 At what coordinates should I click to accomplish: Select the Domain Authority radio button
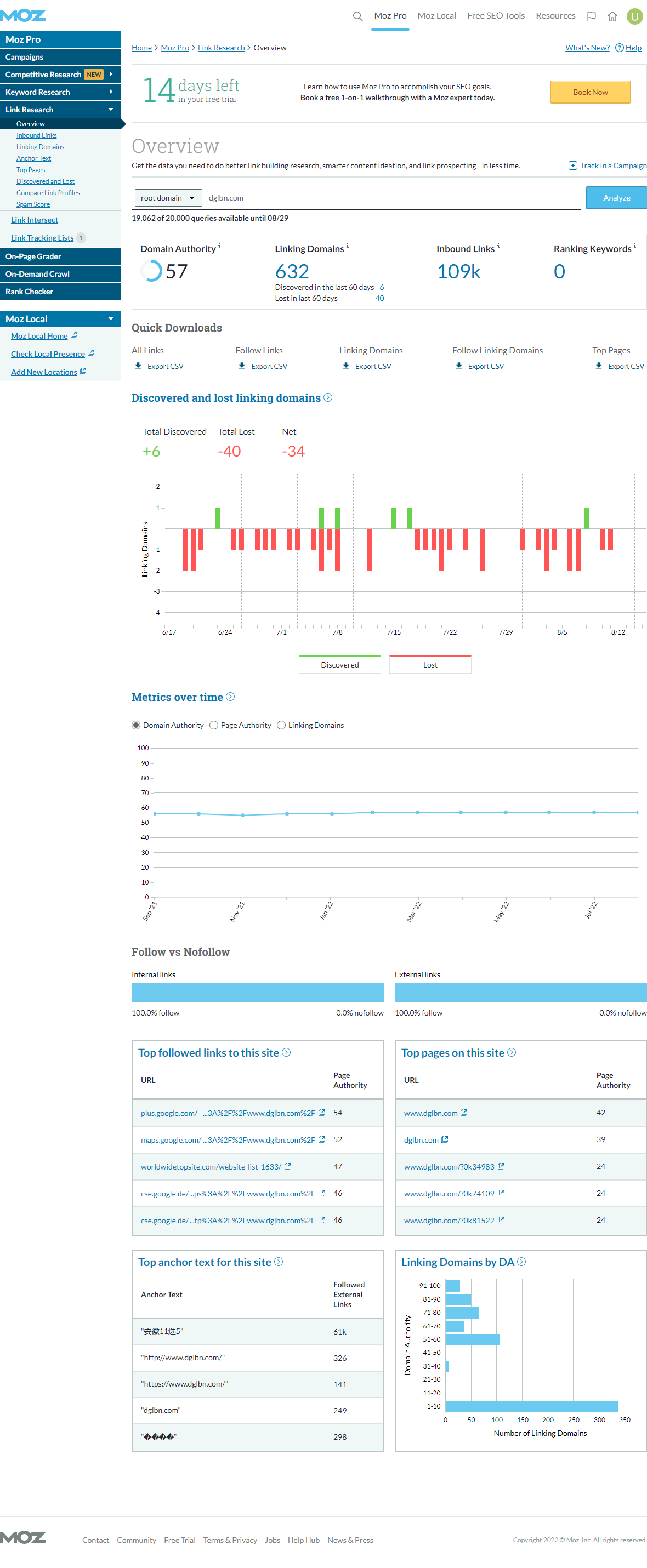click(136, 725)
